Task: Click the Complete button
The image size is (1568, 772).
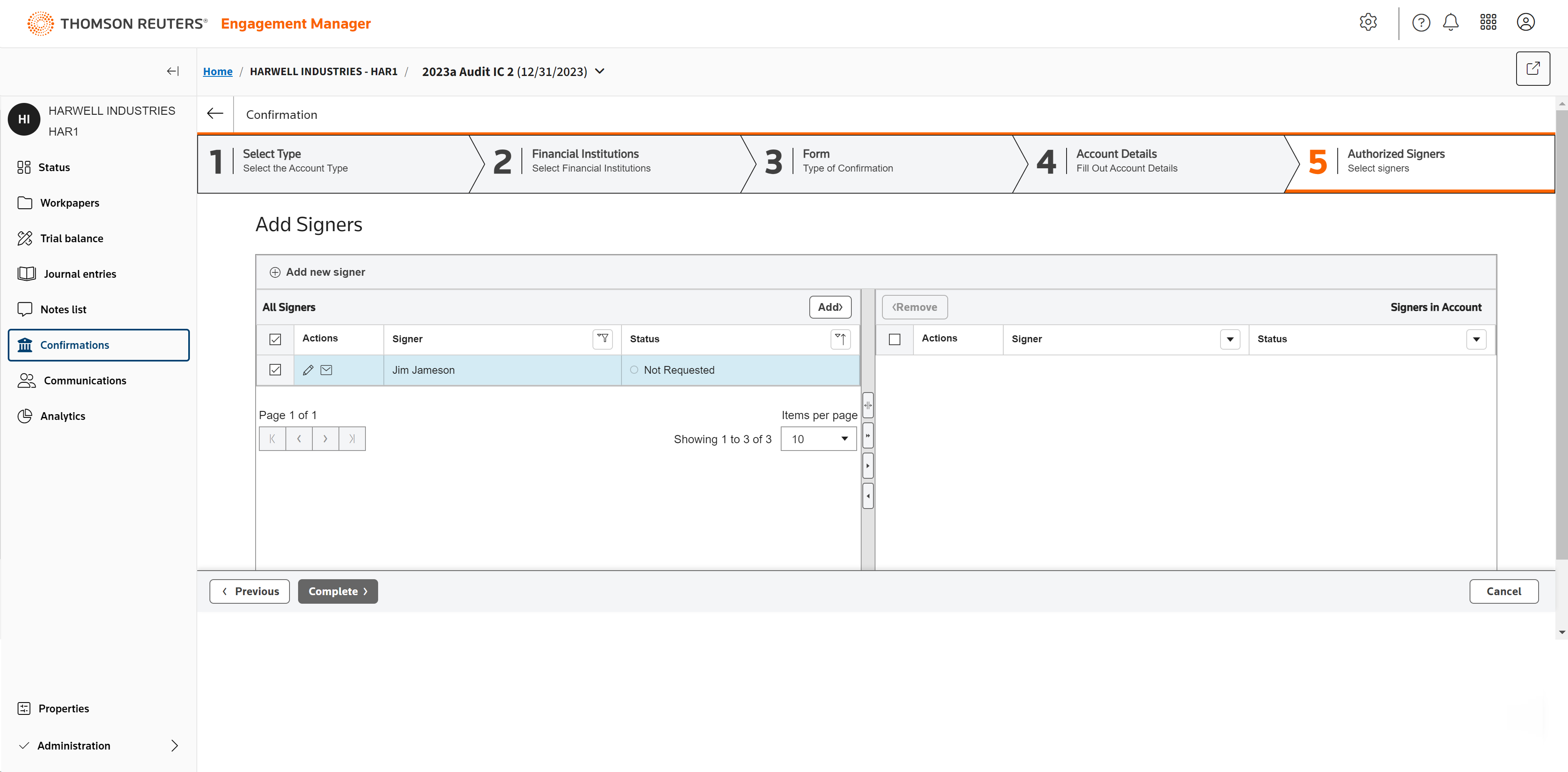Action: coord(337,591)
